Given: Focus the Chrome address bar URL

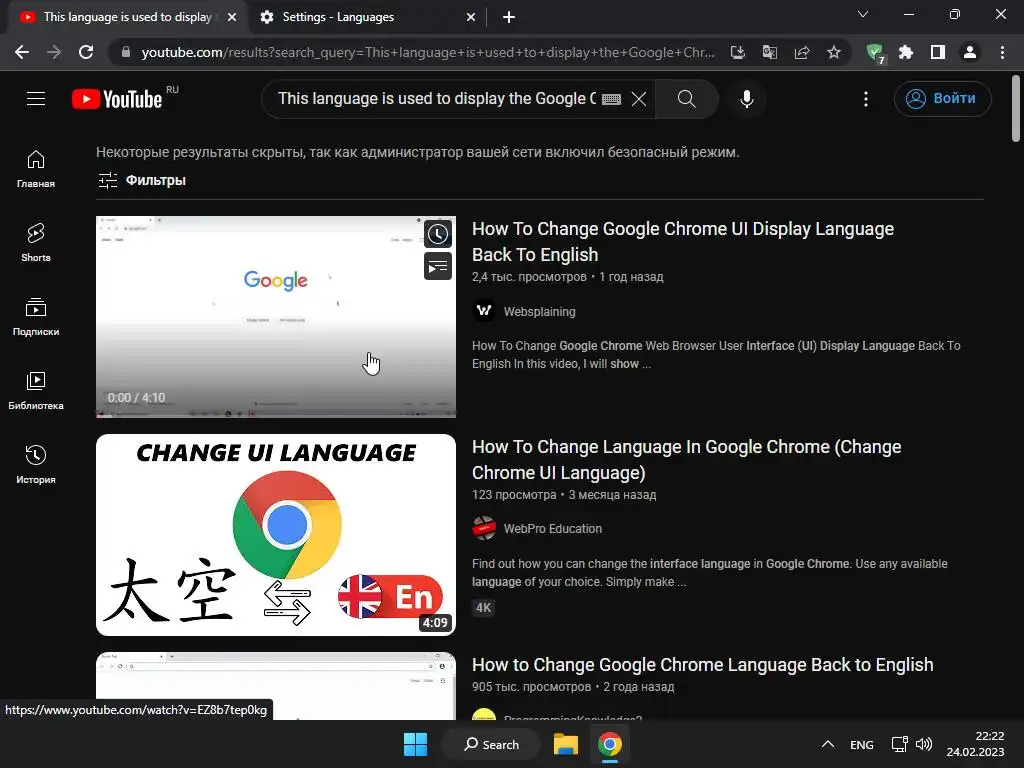Looking at the screenshot, I should click(428, 52).
